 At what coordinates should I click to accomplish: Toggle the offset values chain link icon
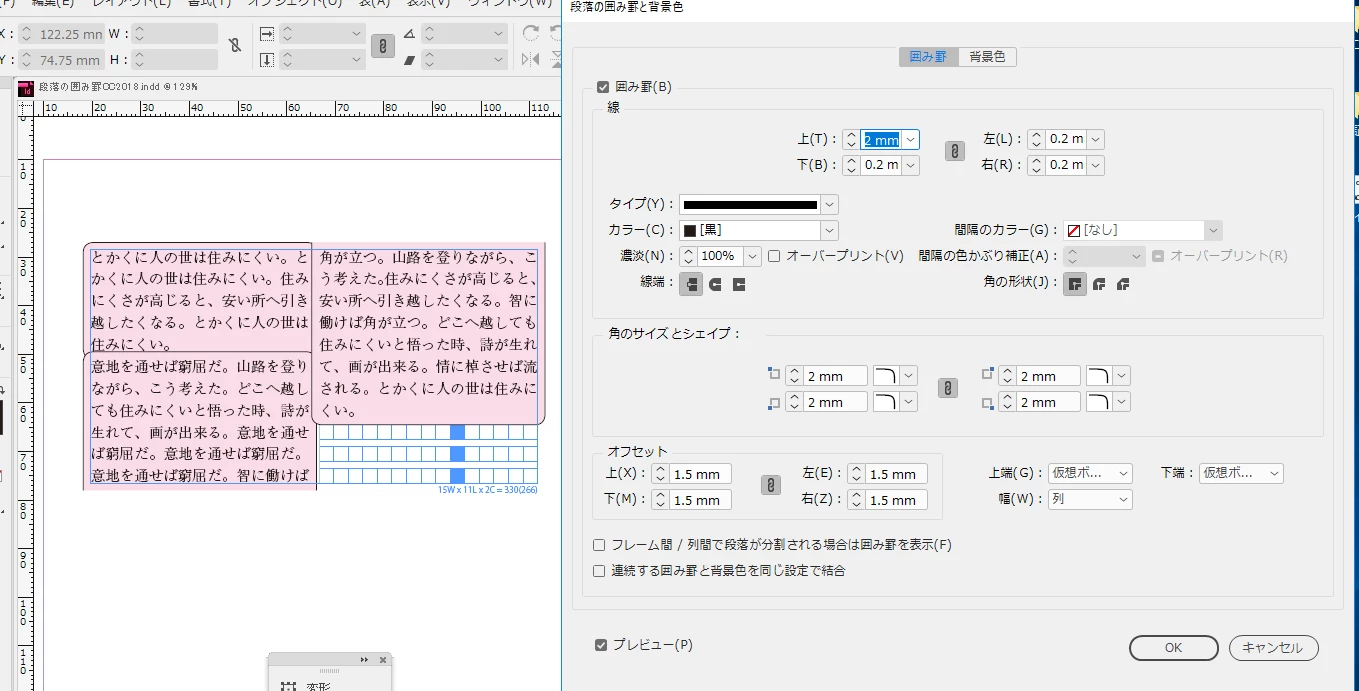coord(770,486)
